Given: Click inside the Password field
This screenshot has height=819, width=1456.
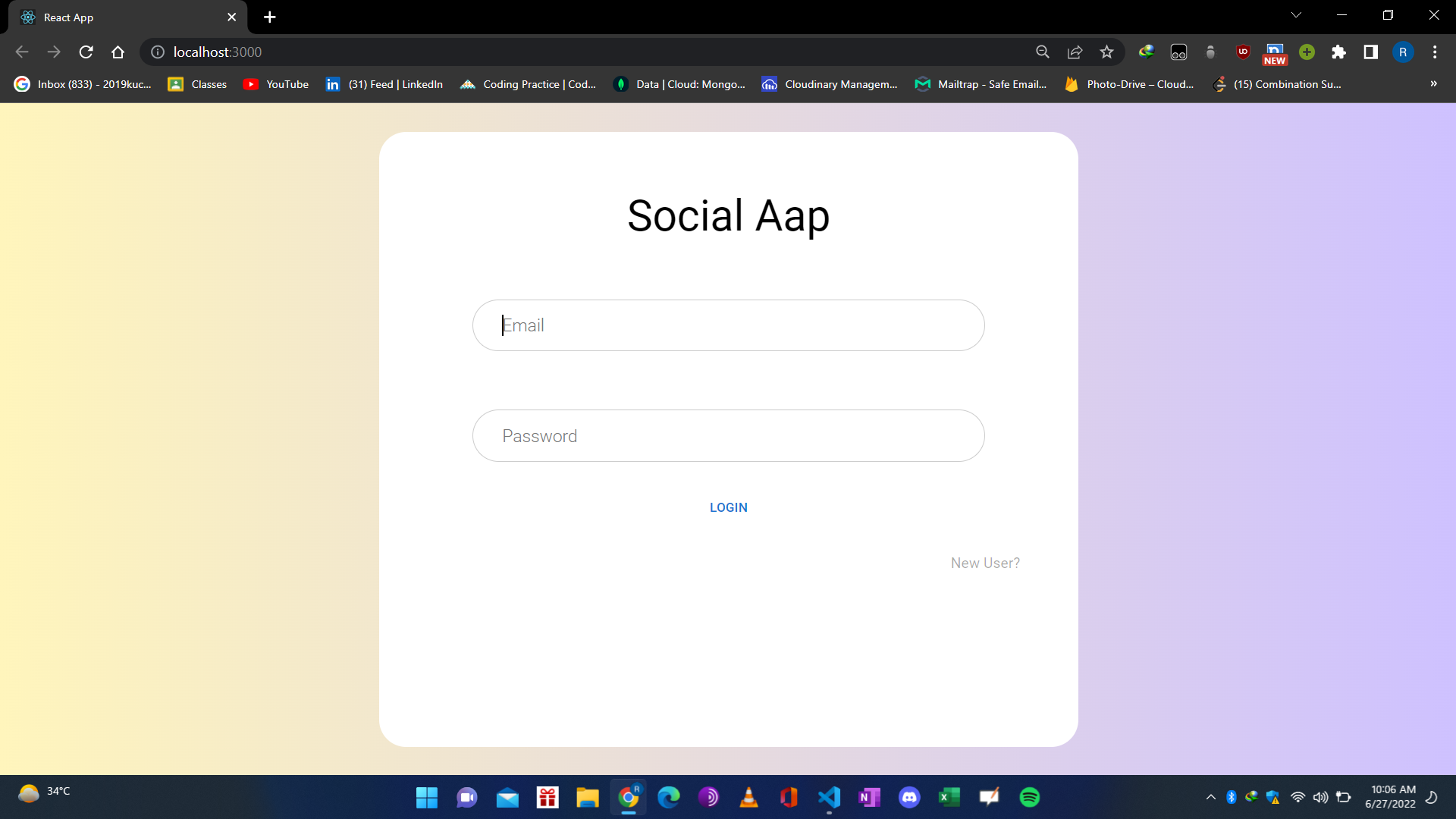Looking at the screenshot, I should (x=728, y=435).
